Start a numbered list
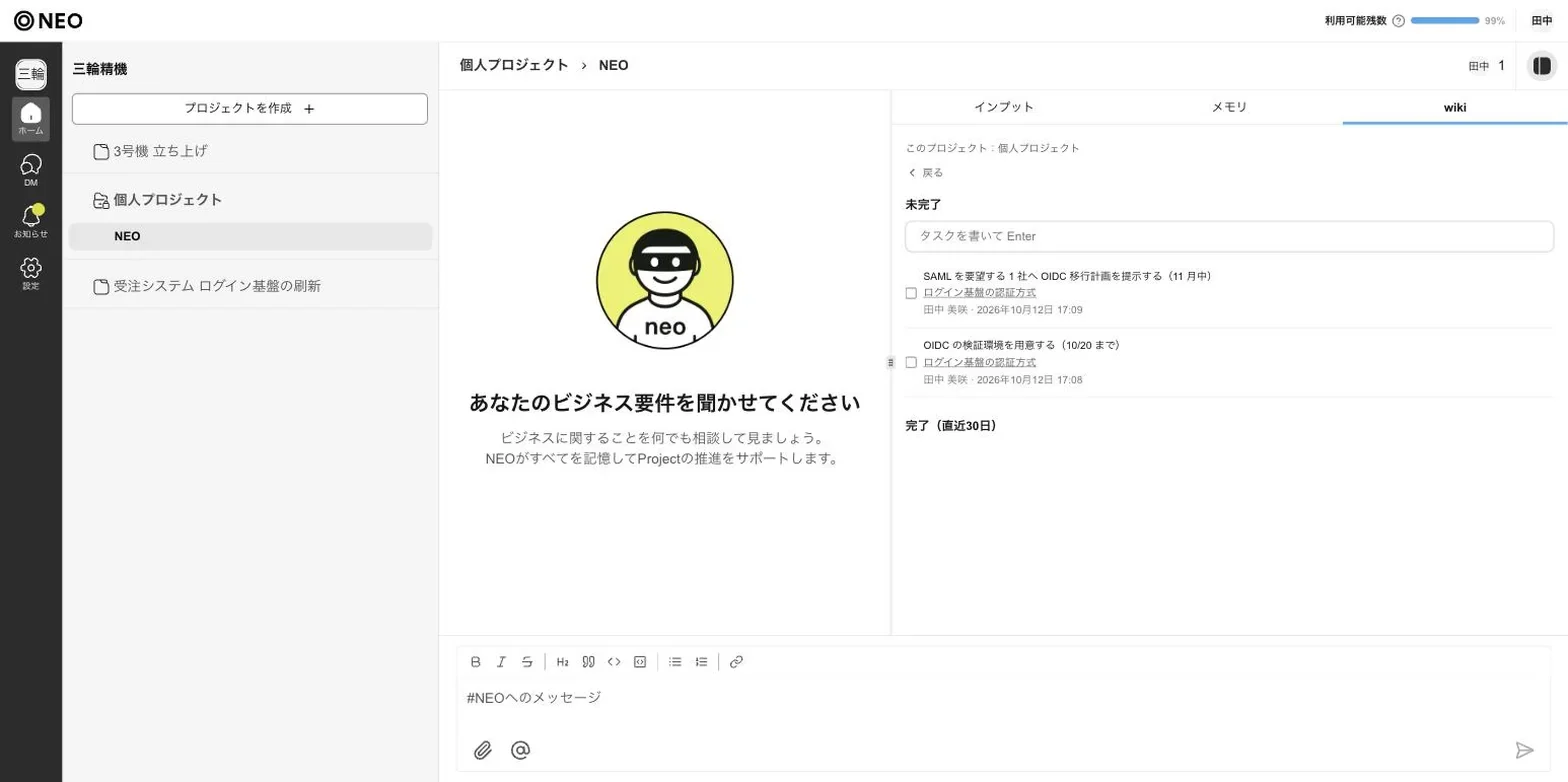The height and width of the screenshot is (782, 1568). [701, 662]
